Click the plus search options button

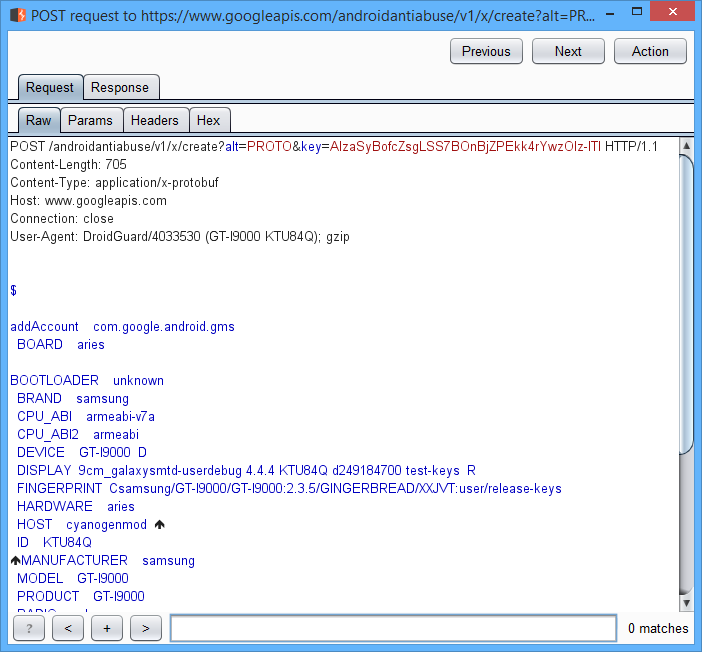pos(107,628)
